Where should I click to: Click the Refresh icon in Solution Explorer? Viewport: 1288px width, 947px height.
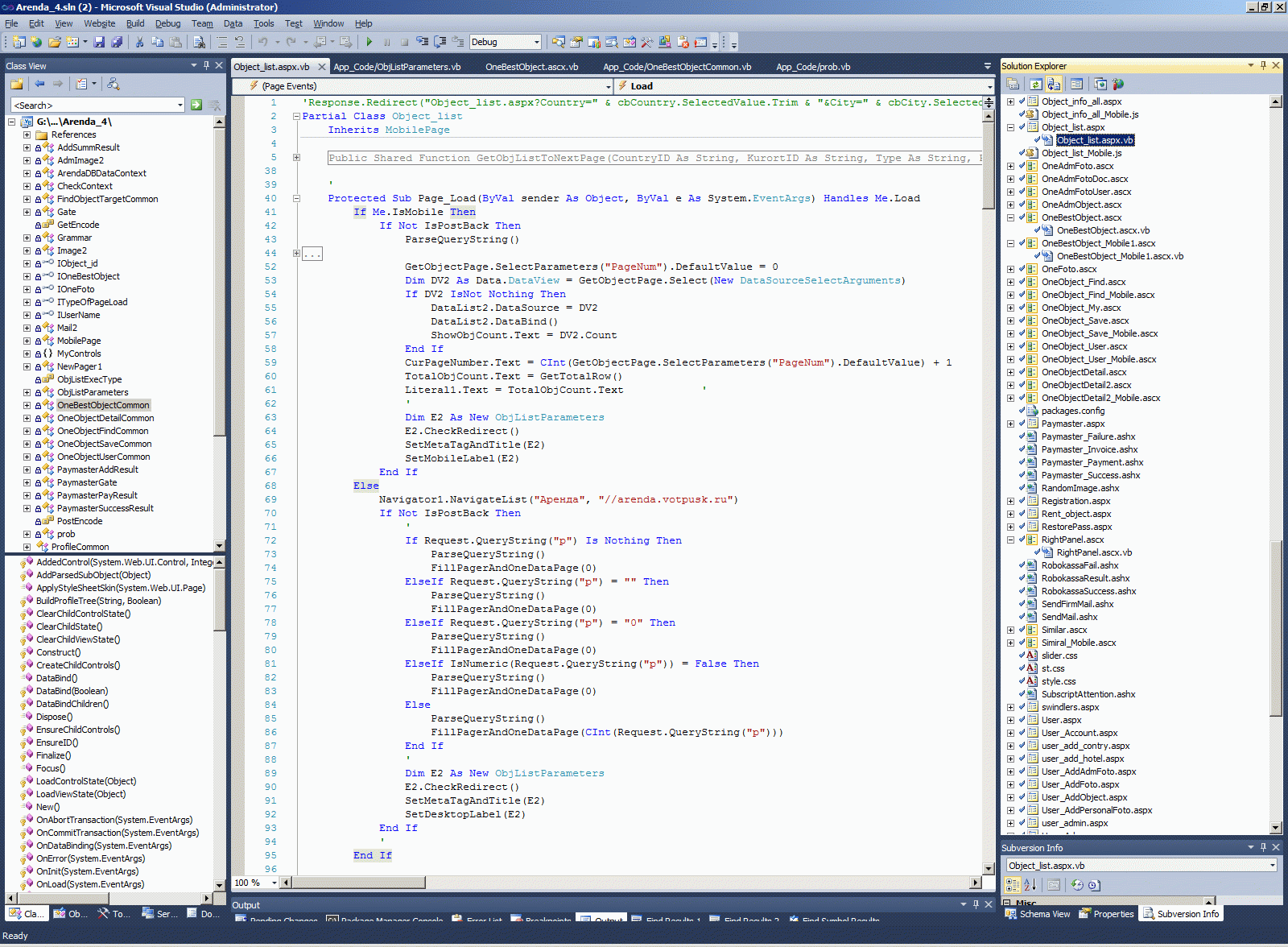tap(1036, 84)
